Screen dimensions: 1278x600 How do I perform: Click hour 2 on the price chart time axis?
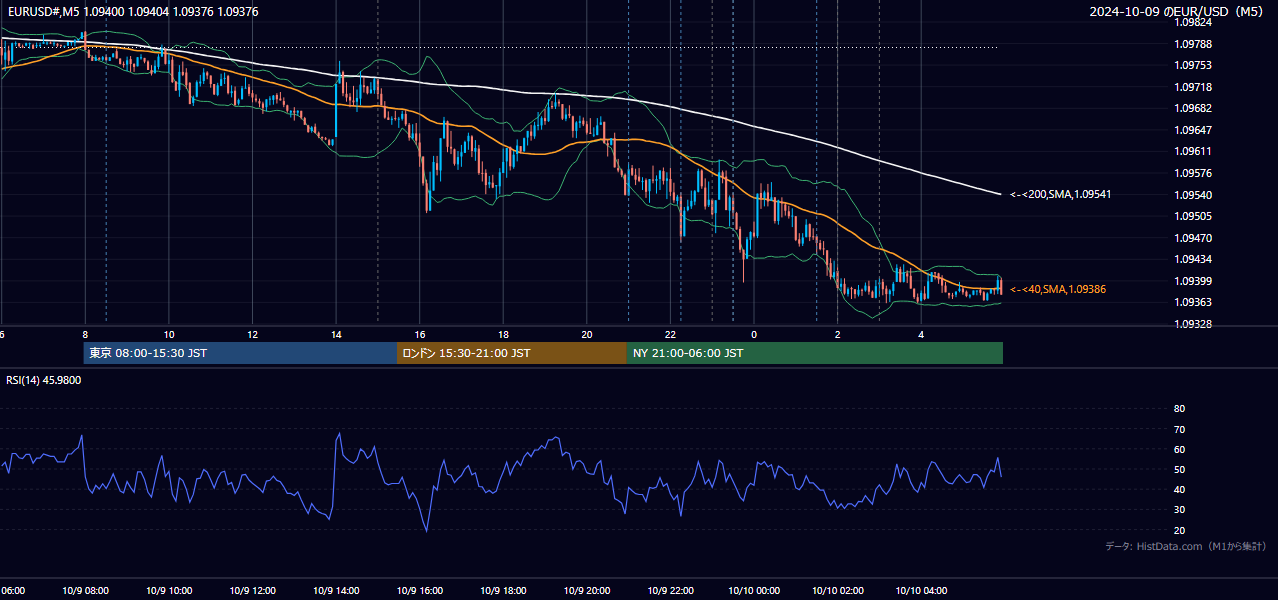point(838,334)
